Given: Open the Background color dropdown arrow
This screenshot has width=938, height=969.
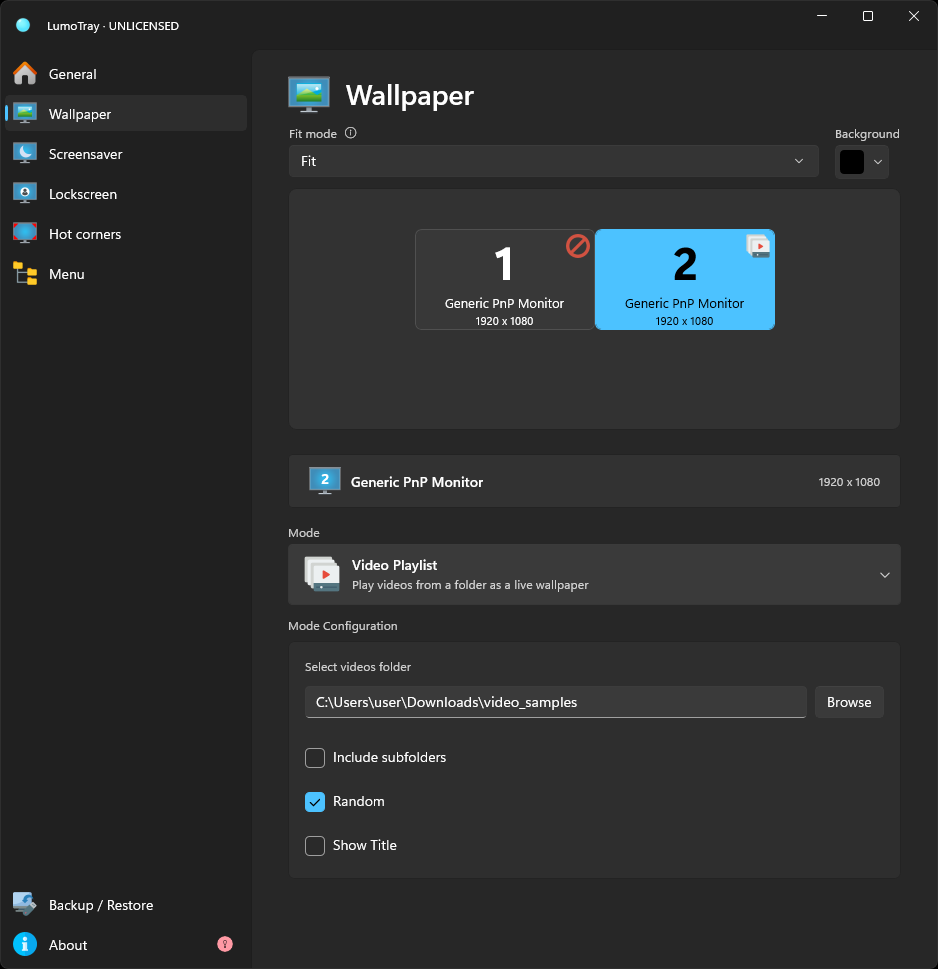Looking at the screenshot, I should 877,162.
